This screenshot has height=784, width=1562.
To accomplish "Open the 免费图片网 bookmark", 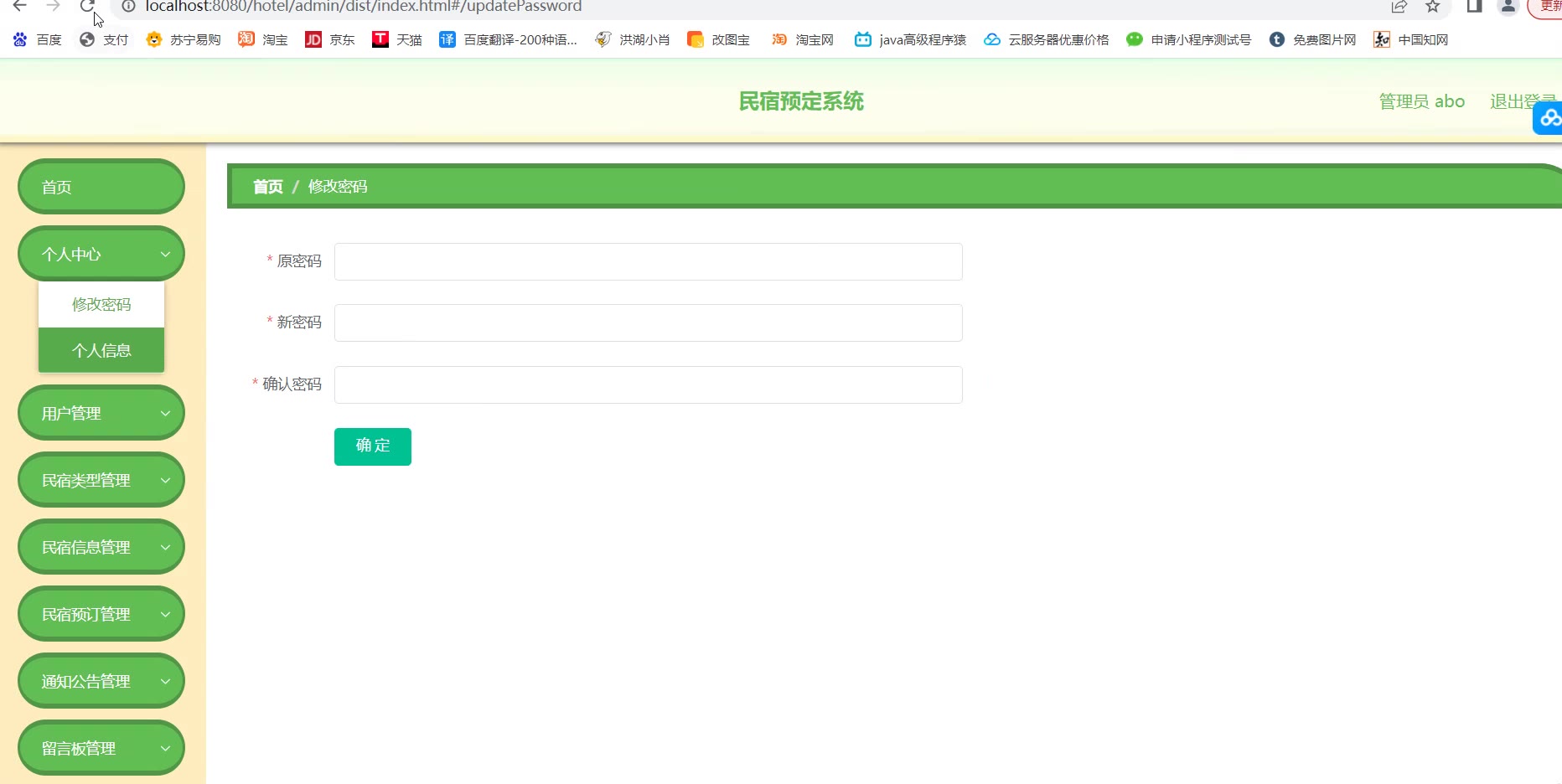I will [1313, 39].
